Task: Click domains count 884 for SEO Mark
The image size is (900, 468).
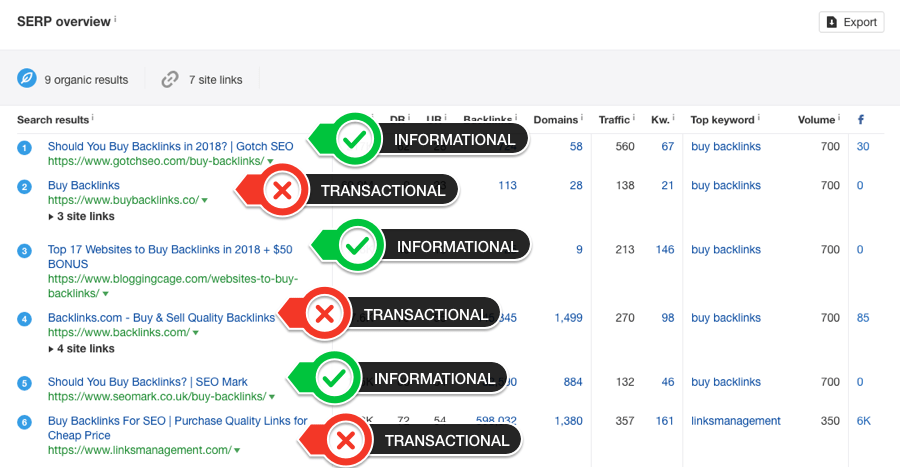Action: pos(573,382)
